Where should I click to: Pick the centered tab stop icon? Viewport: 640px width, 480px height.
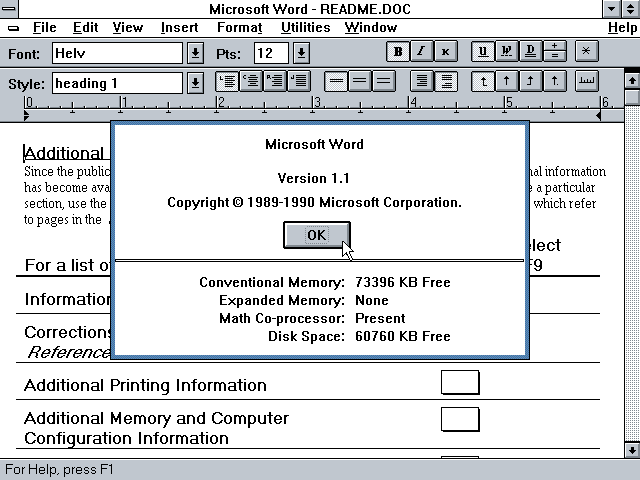coord(507,81)
